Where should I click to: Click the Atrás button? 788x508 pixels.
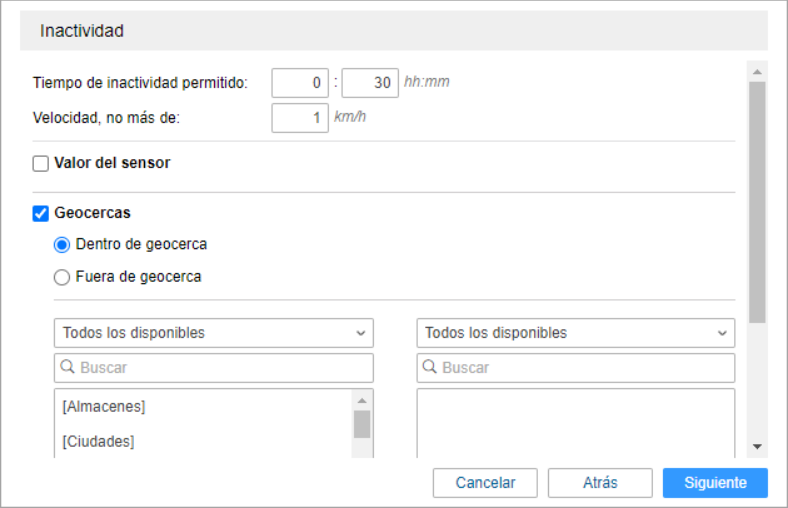point(600,483)
